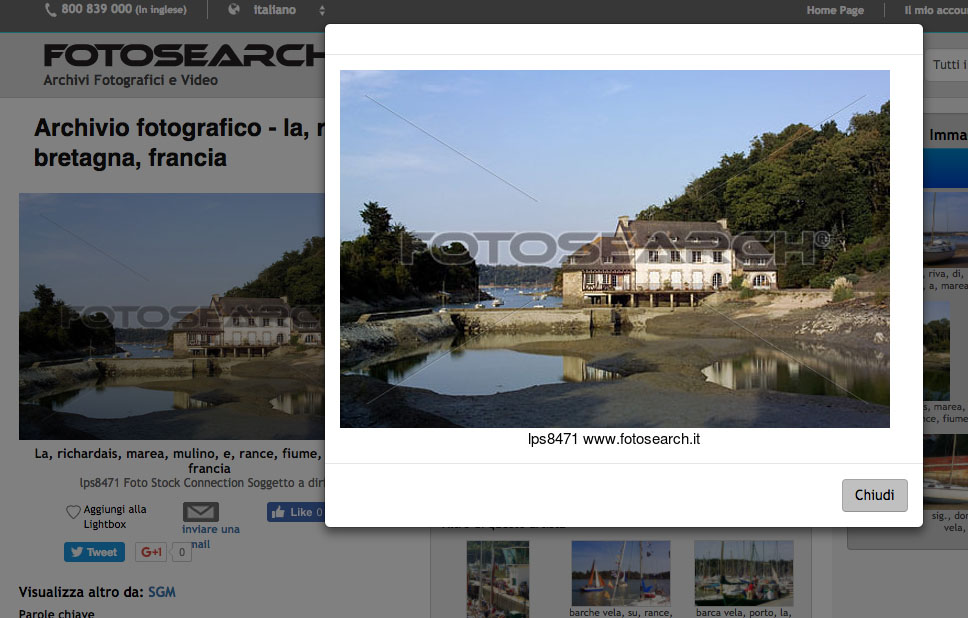
Task: Open the SGM photographer link
Action: (x=161, y=592)
